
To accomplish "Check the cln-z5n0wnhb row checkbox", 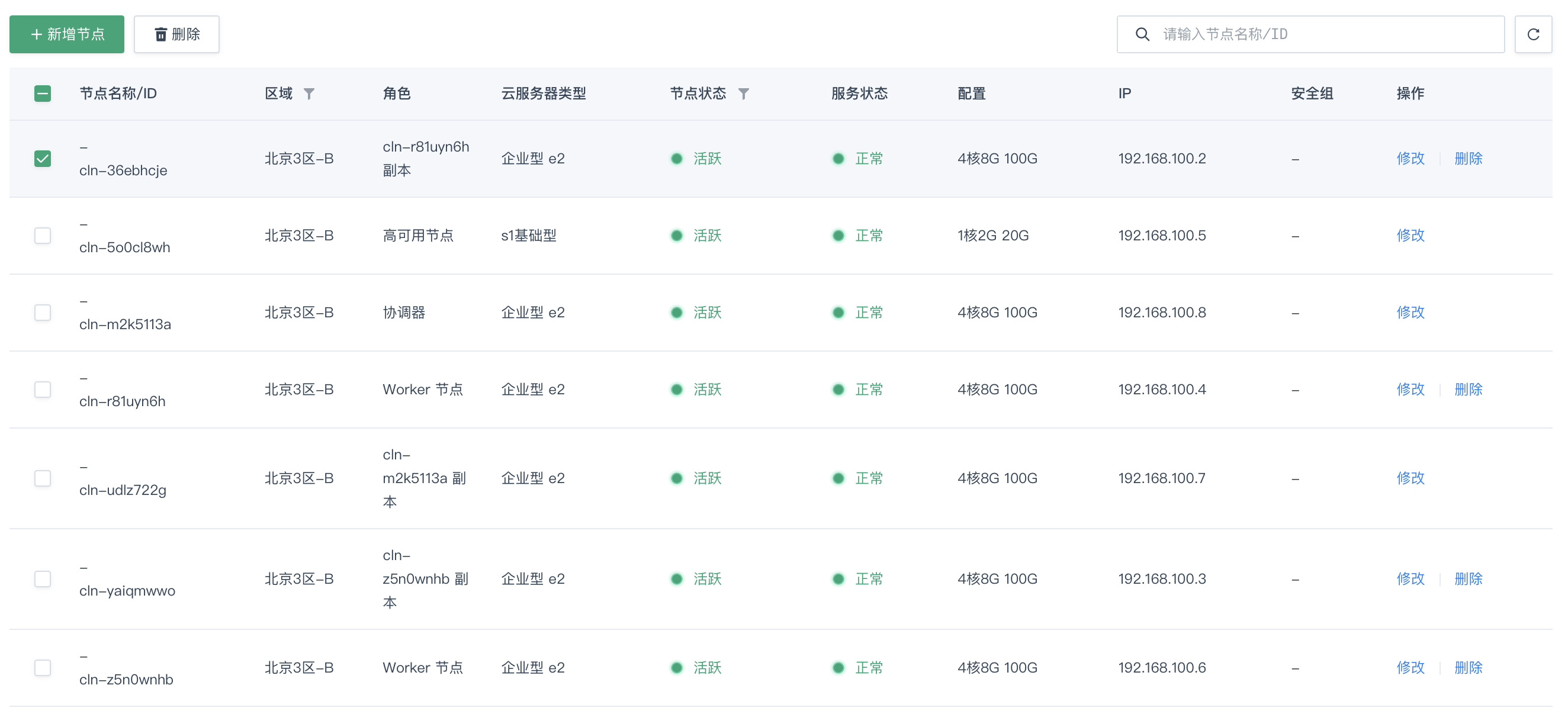I will point(43,668).
